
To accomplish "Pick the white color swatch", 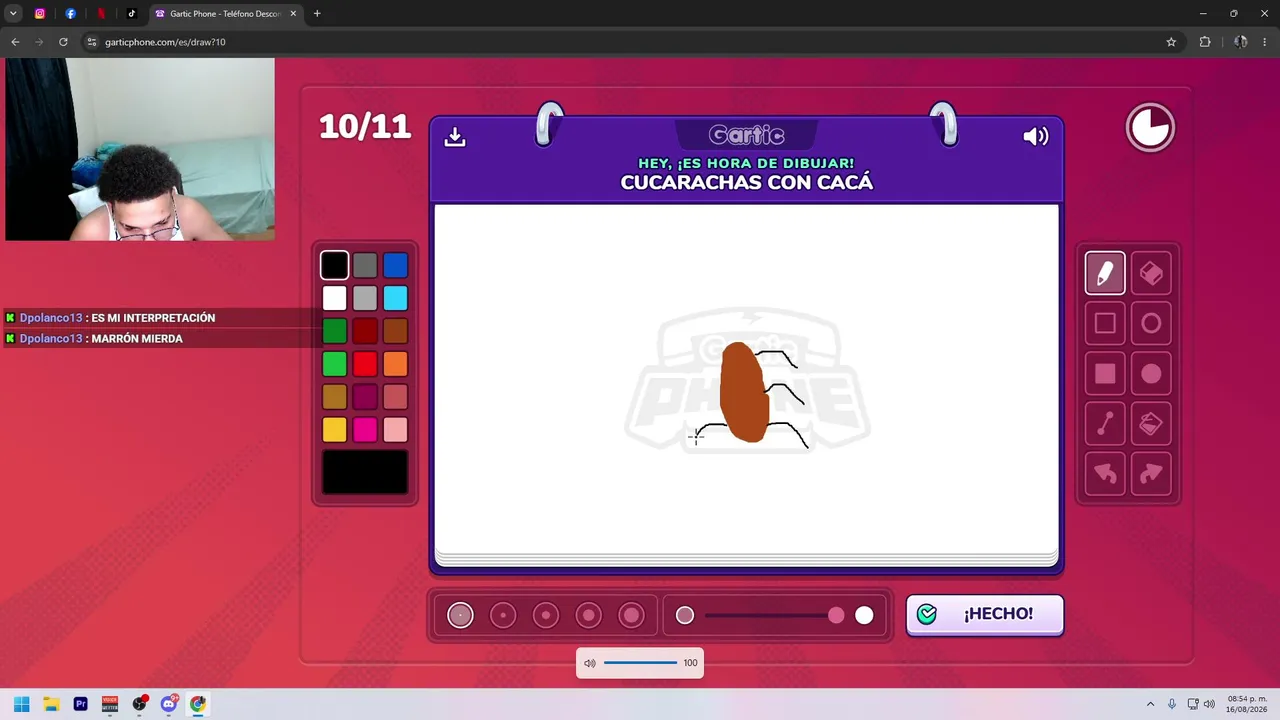I will pos(335,298).
